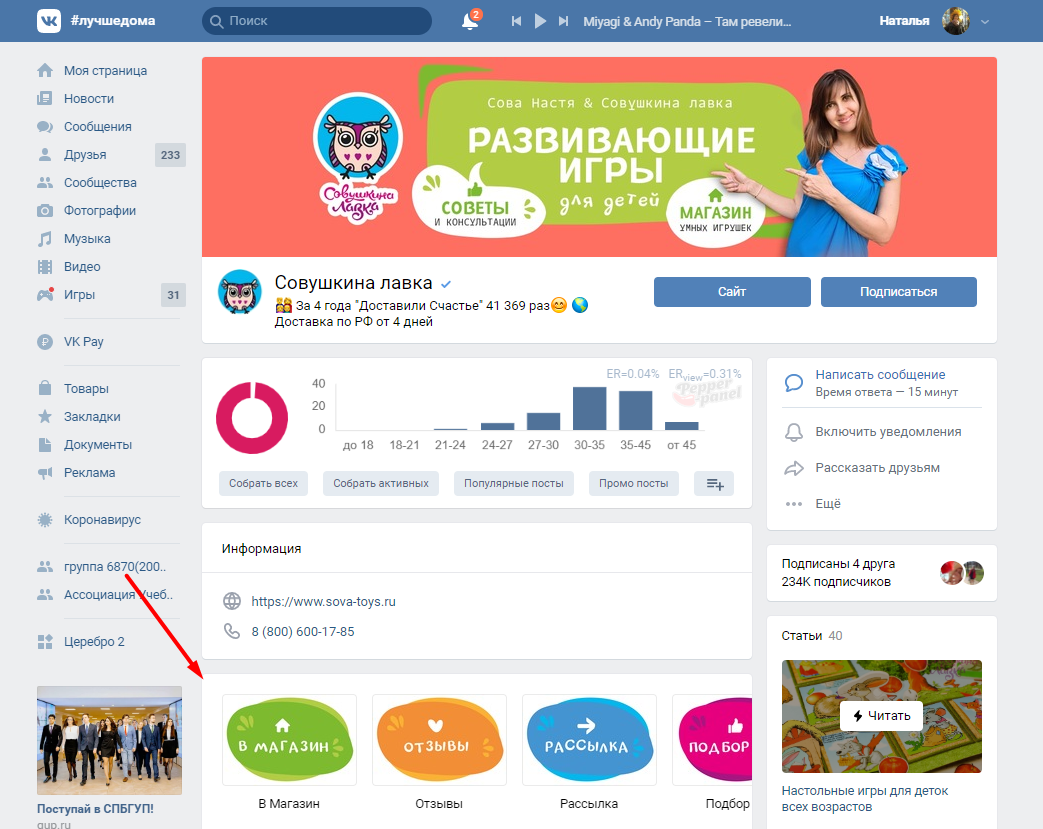Click the Популярные посты button

pyautogui.click(x=514, y=483)
